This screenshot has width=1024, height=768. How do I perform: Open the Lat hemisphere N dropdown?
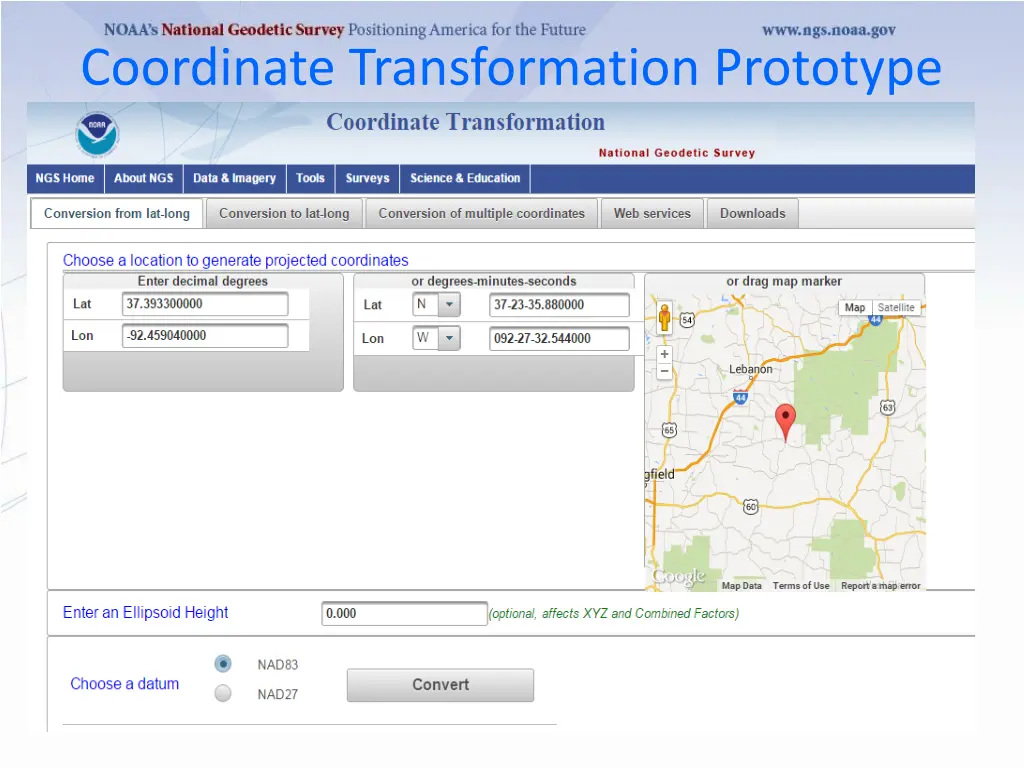point(436,304)
